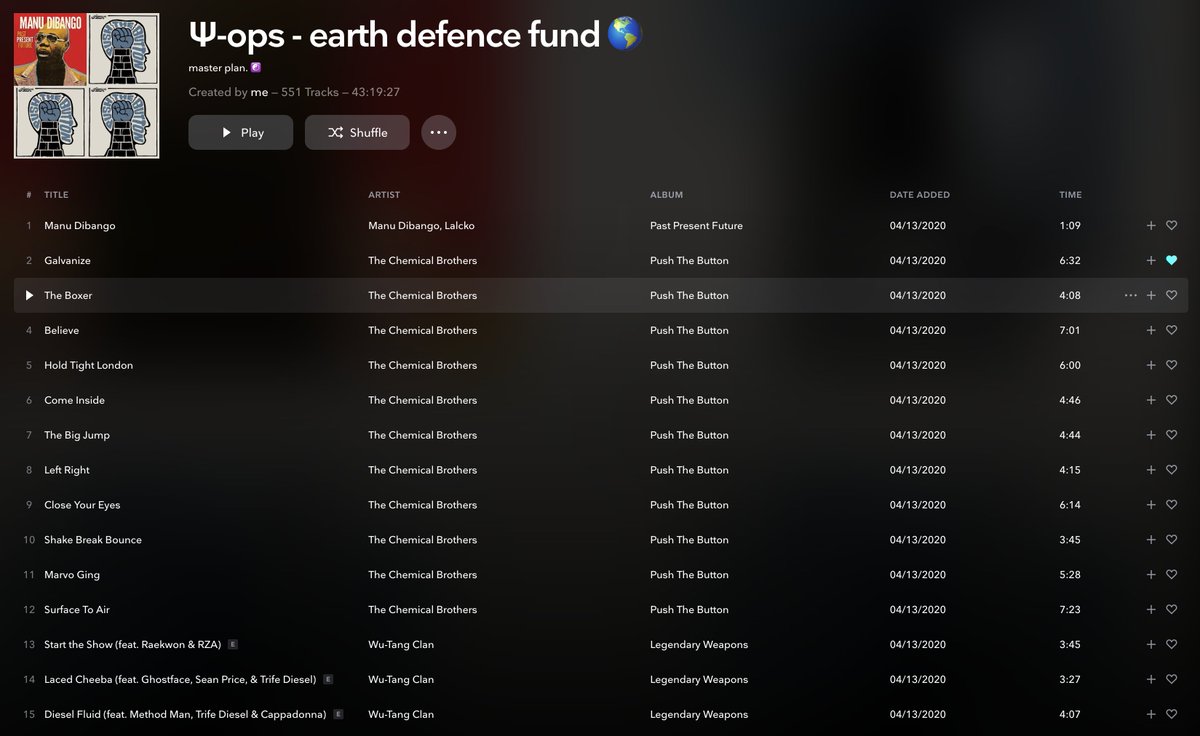Favorite the Come Inside track

pos(1171,400)
